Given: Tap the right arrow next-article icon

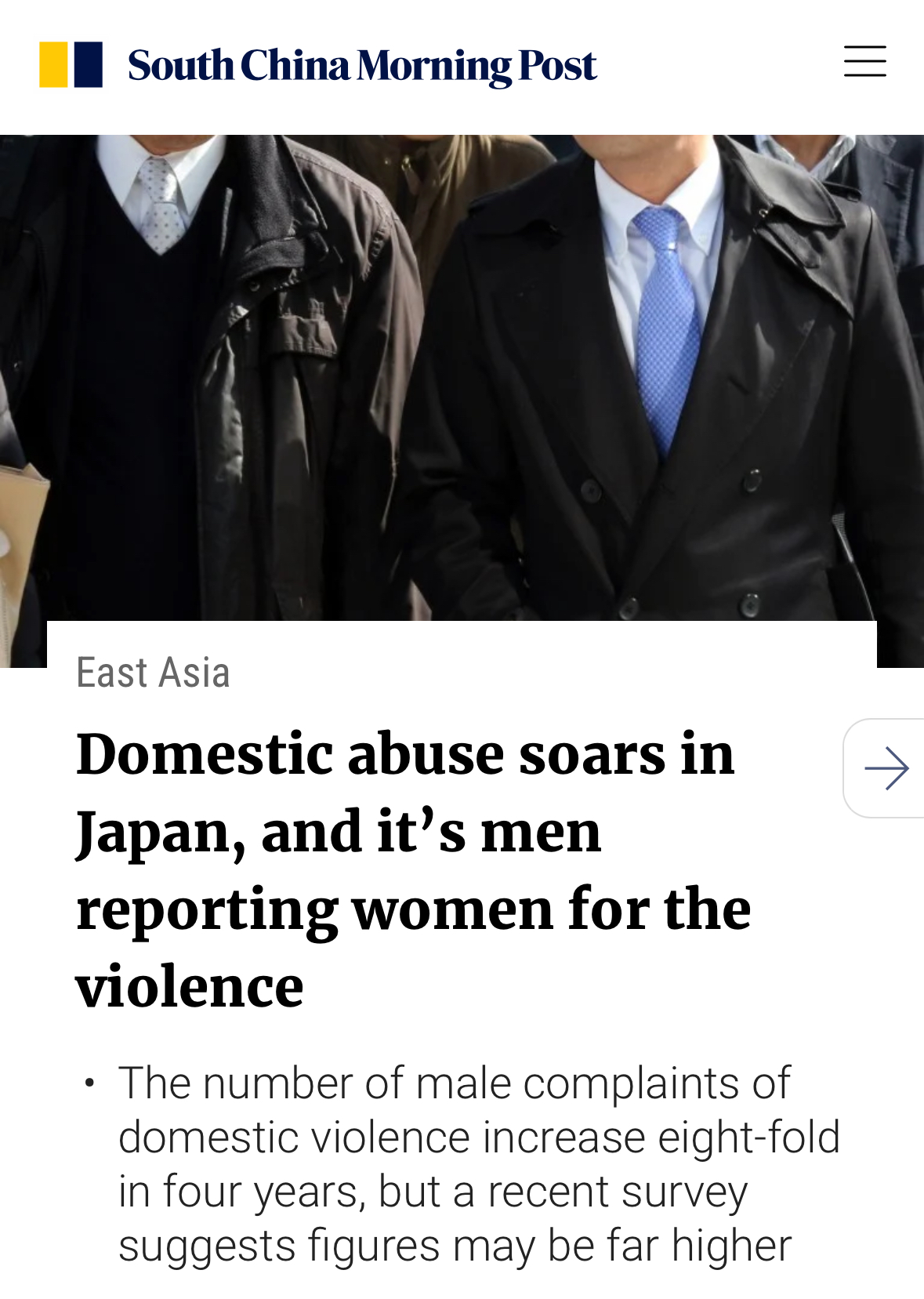Looking at the screenshot, I should click(886, 768).
